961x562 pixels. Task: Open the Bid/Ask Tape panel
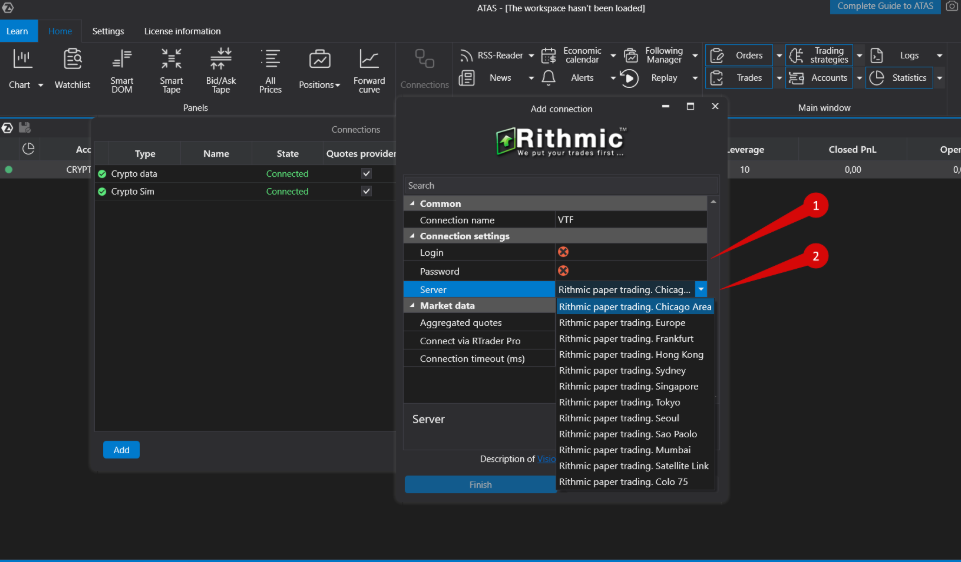click(221, 70)
